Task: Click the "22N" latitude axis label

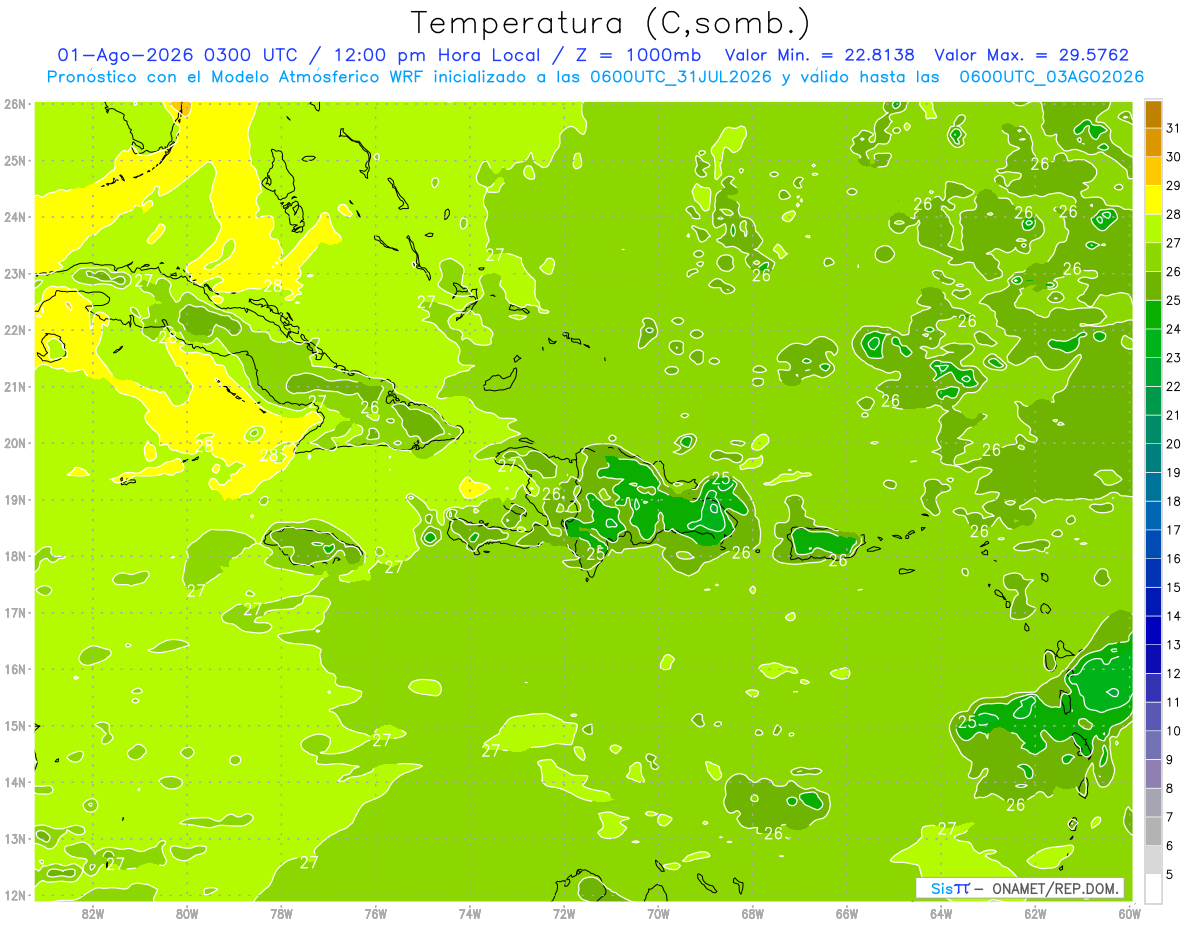Action: (15, 330)
